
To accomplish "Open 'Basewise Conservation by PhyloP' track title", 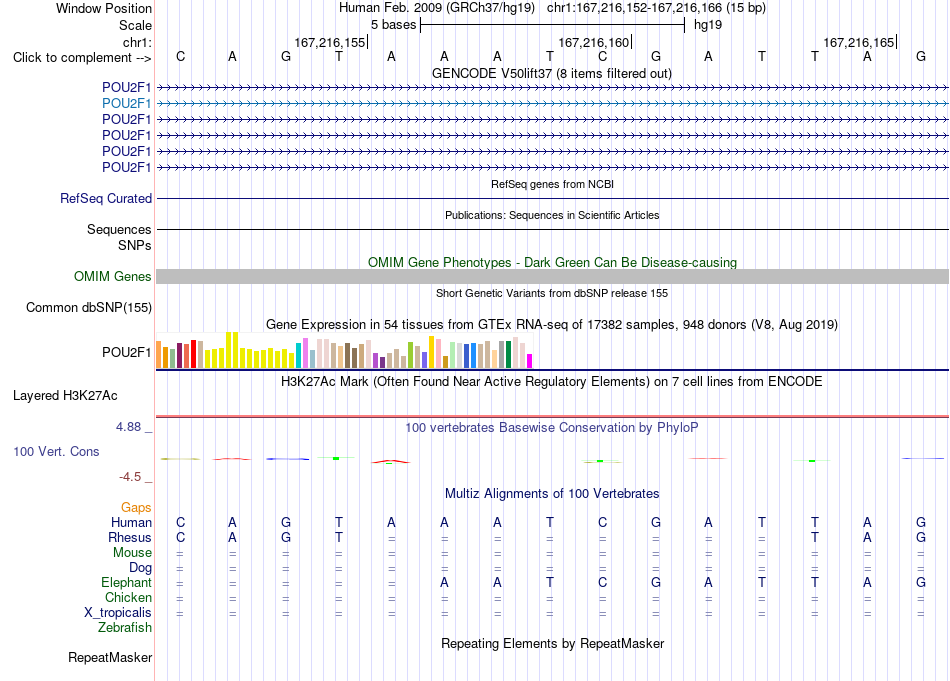I will 552,428.
